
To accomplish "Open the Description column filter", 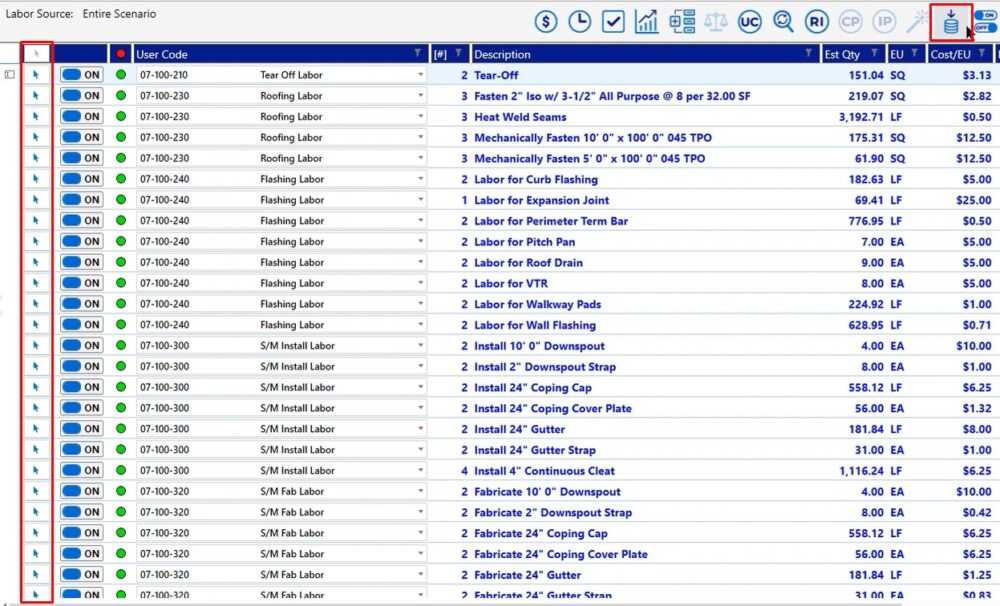I will tap(810, 54).
